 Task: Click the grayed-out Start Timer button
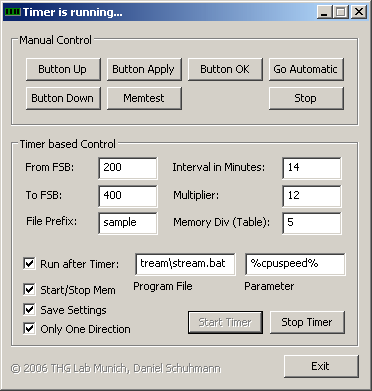point(225,322)
